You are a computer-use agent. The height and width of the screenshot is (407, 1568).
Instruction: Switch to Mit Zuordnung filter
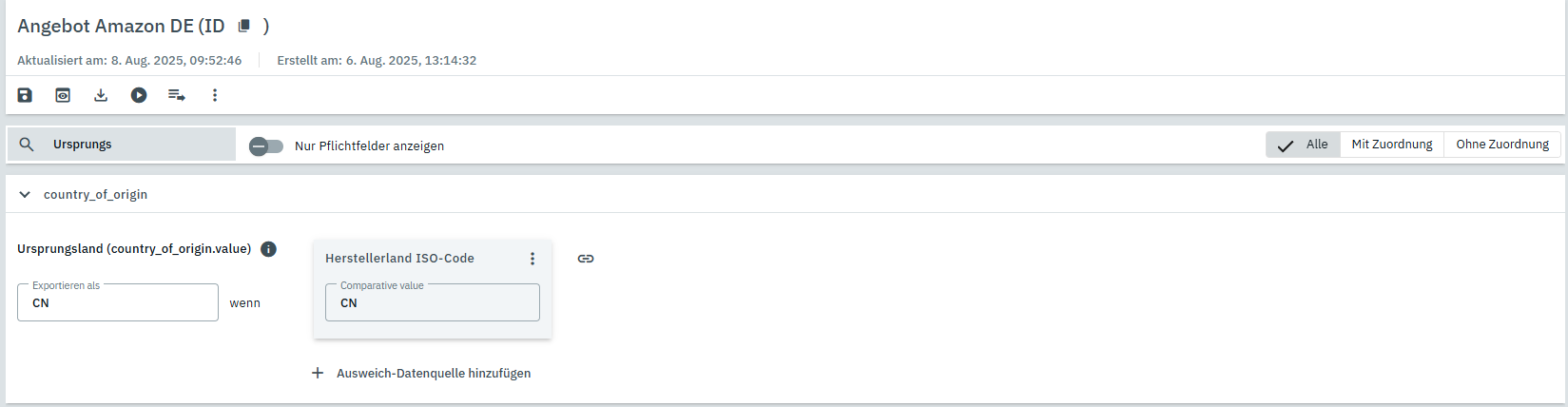click(1391, 145)
